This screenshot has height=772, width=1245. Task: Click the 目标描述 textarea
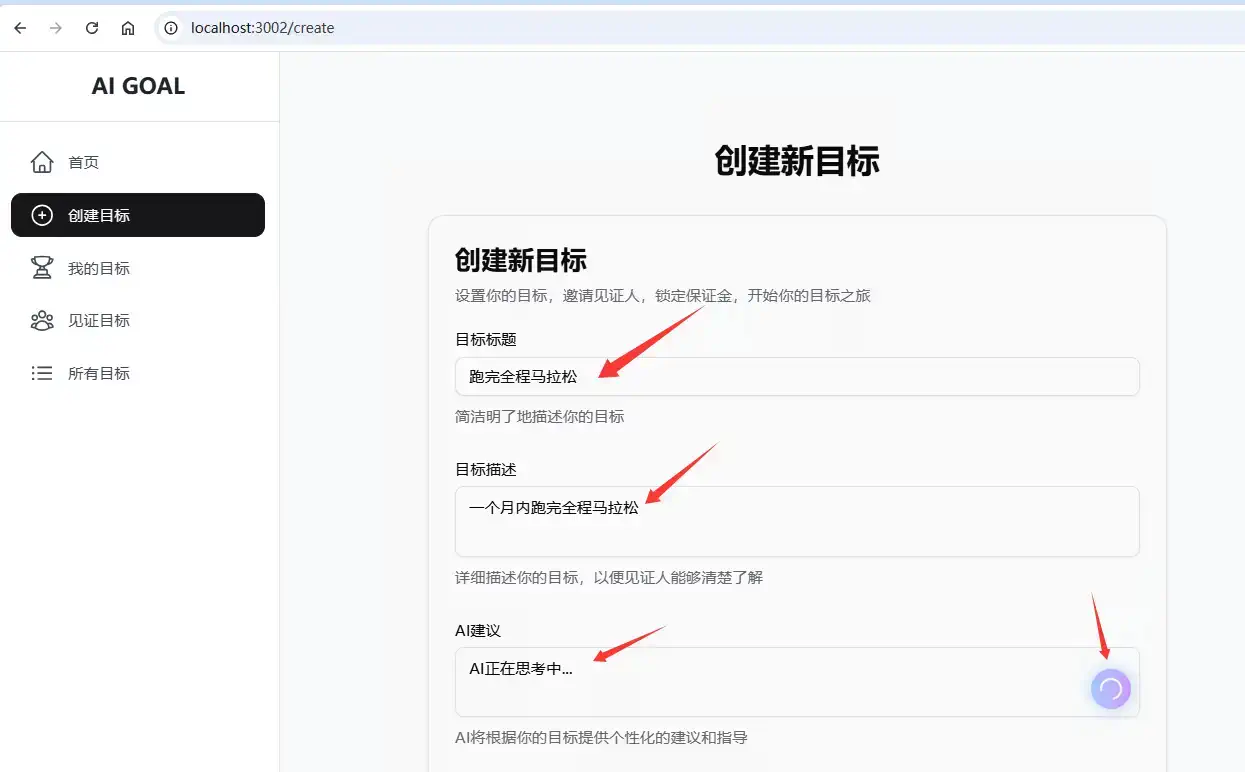pos(797,520)
